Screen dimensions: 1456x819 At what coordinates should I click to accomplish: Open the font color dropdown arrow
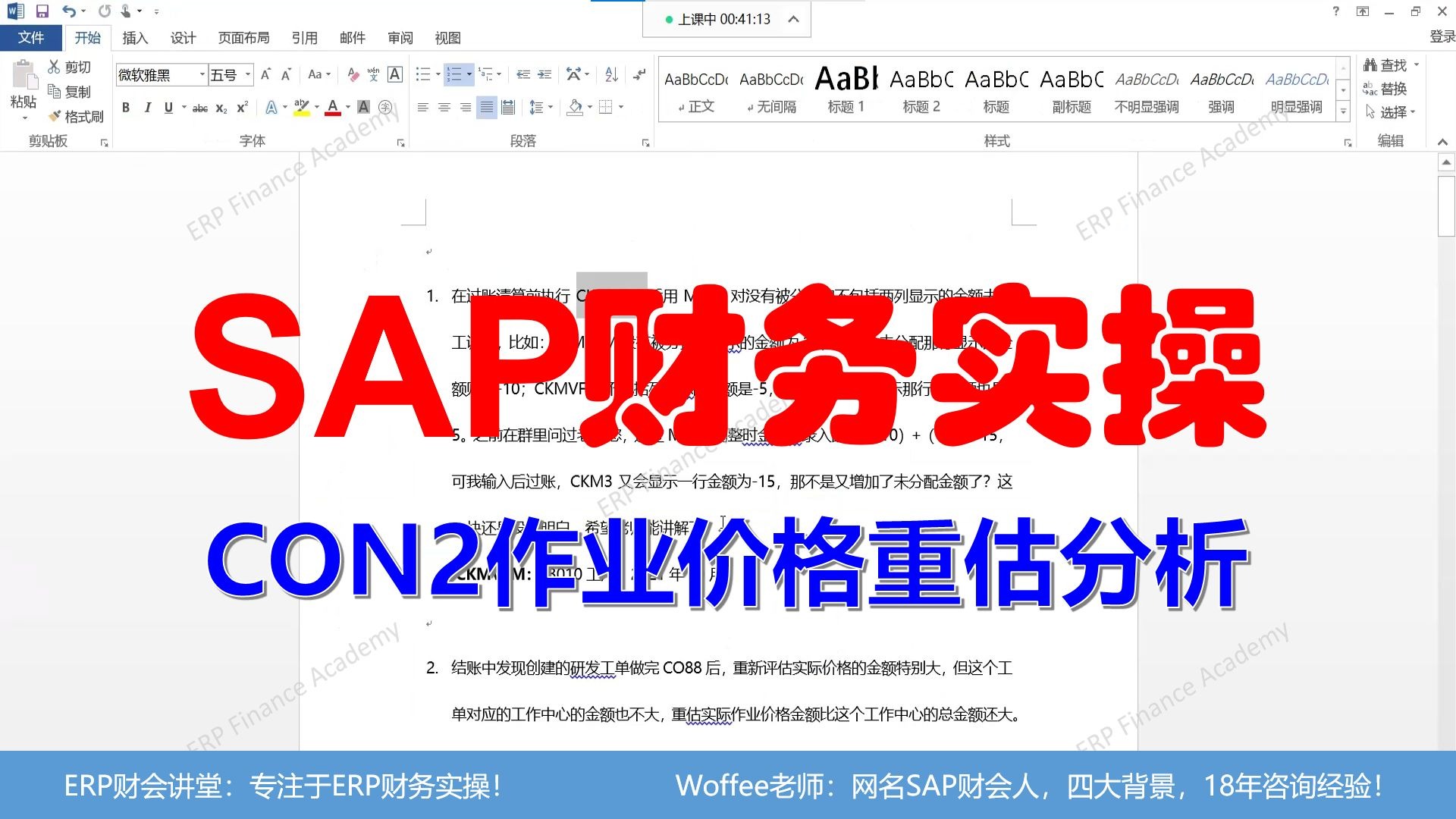[347, 108]
